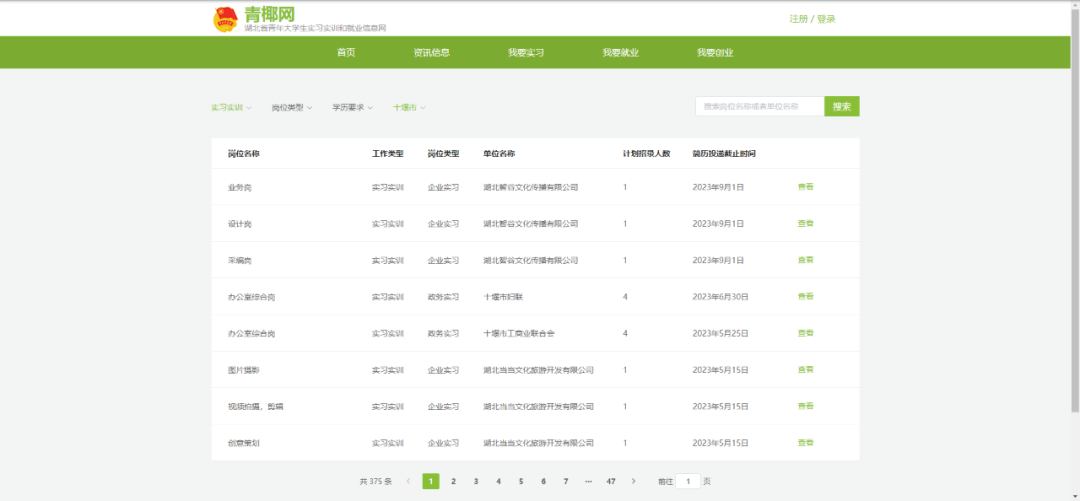Click the 登录 link

(x=827, y=19)
